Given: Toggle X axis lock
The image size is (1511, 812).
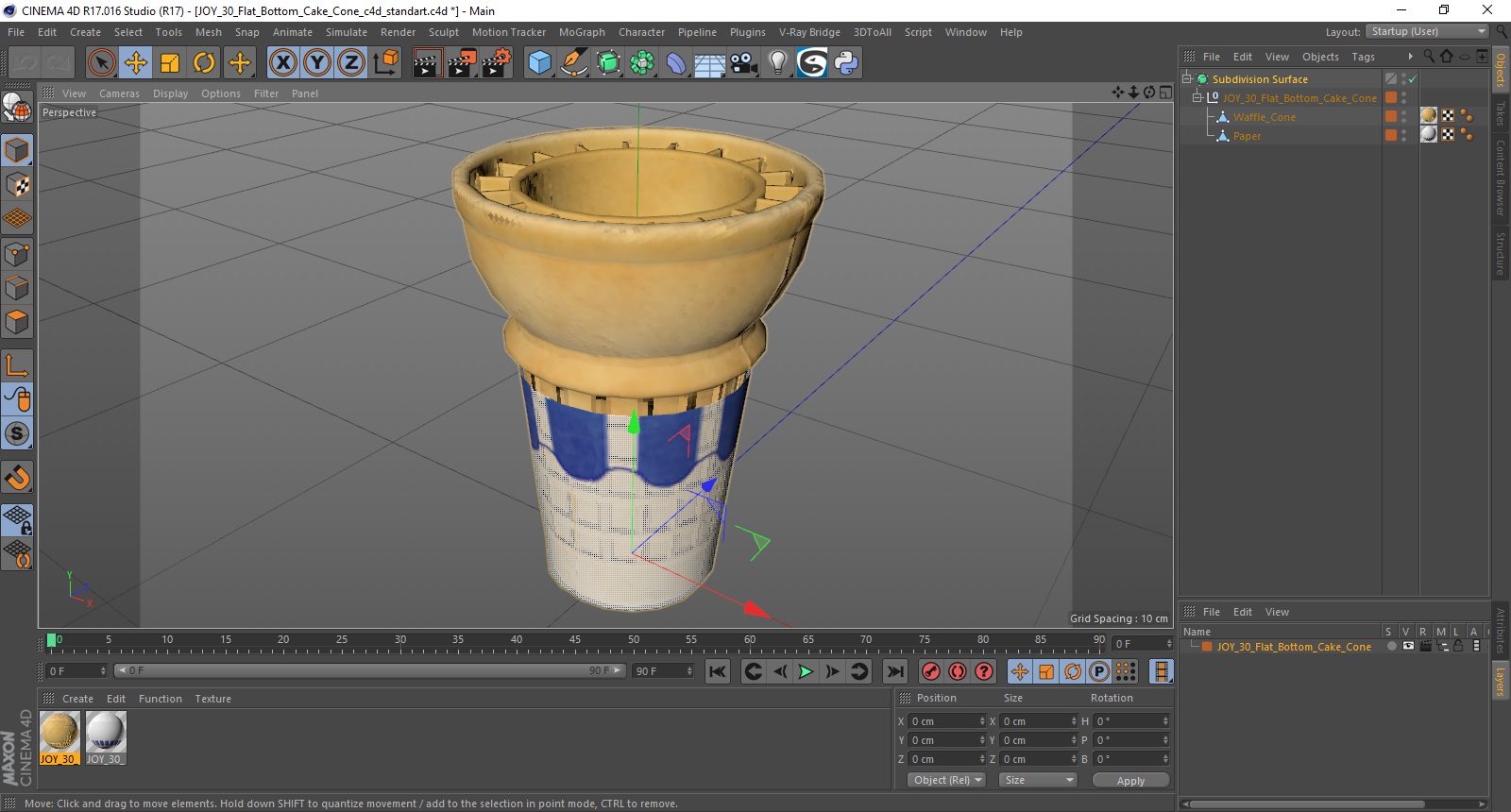Looking at the screenshot, I should (x=282, y=63).
